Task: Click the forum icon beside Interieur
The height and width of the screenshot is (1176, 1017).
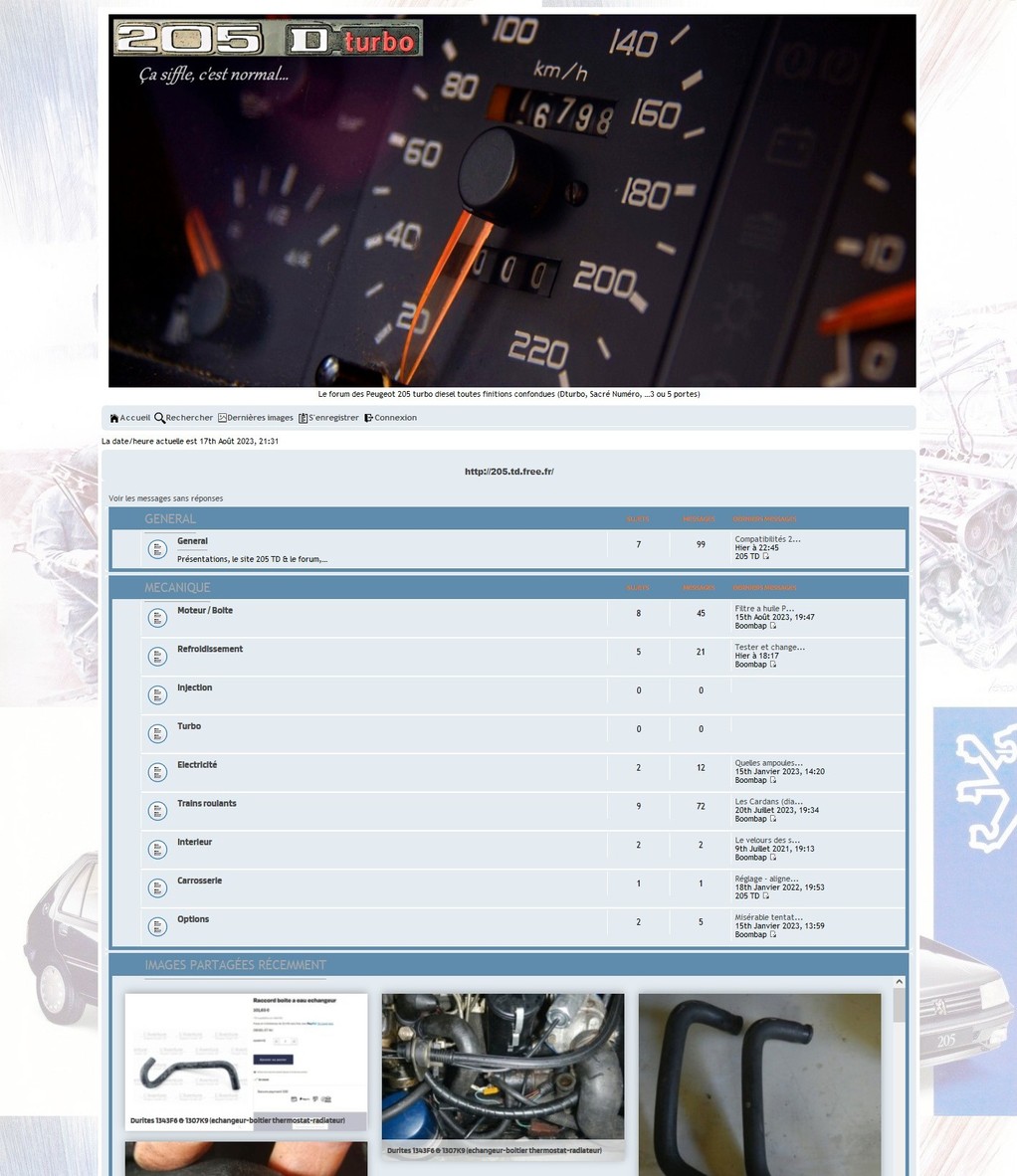Action: tap(157, 850)
